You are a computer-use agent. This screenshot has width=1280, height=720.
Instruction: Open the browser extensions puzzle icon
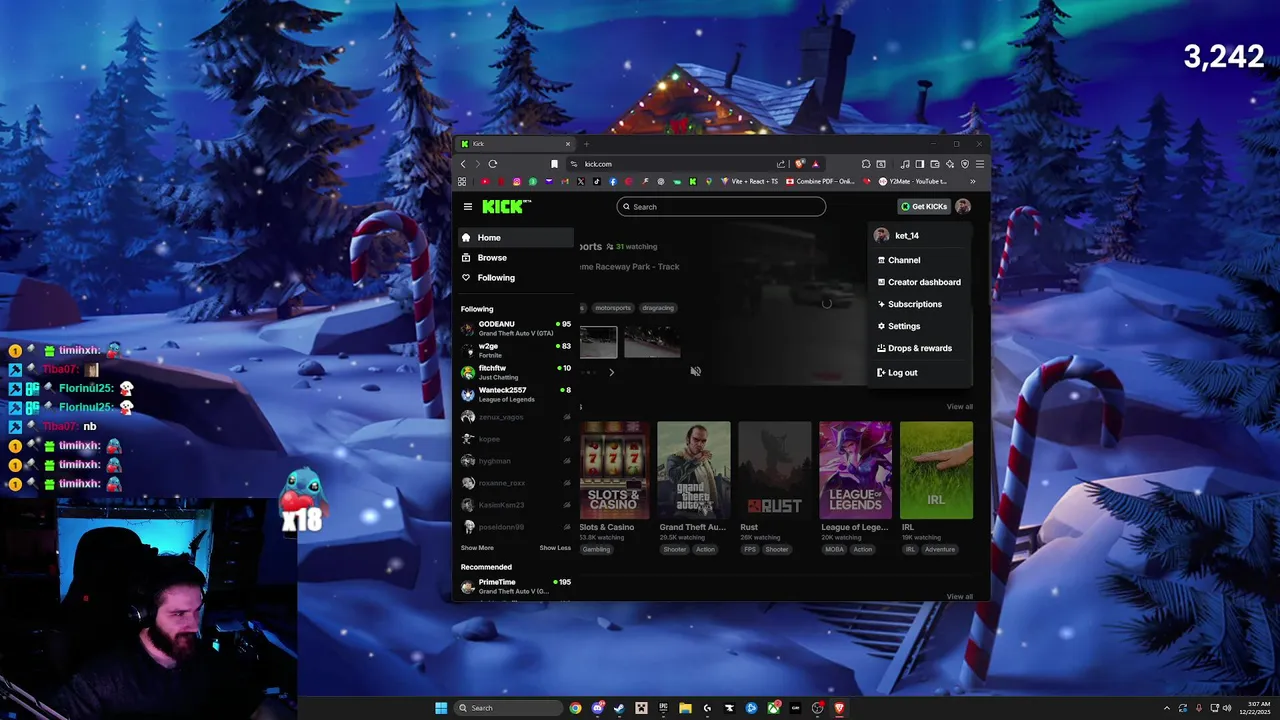tap(866, 164)
